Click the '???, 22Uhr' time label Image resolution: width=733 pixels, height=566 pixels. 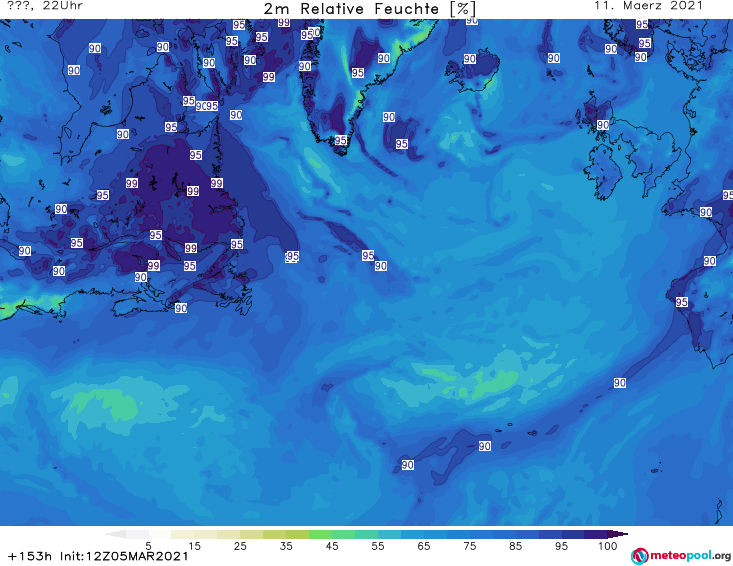45,6
